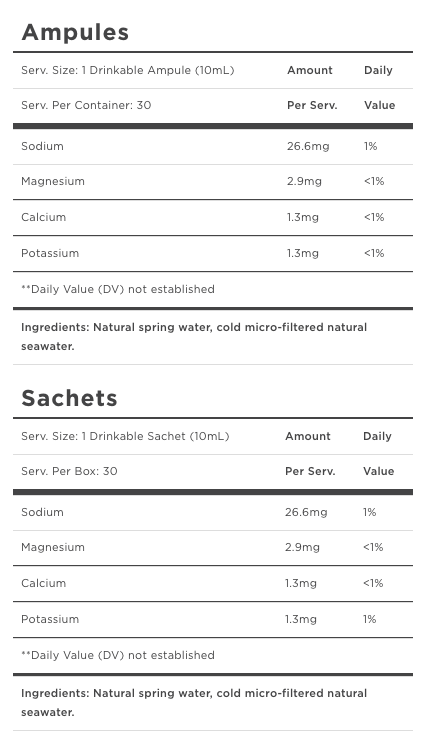Click 2.9mg Magnesium value in Sachets table
Image resolution: width=426 pixels, height=741 pixels.
(302, 548)
